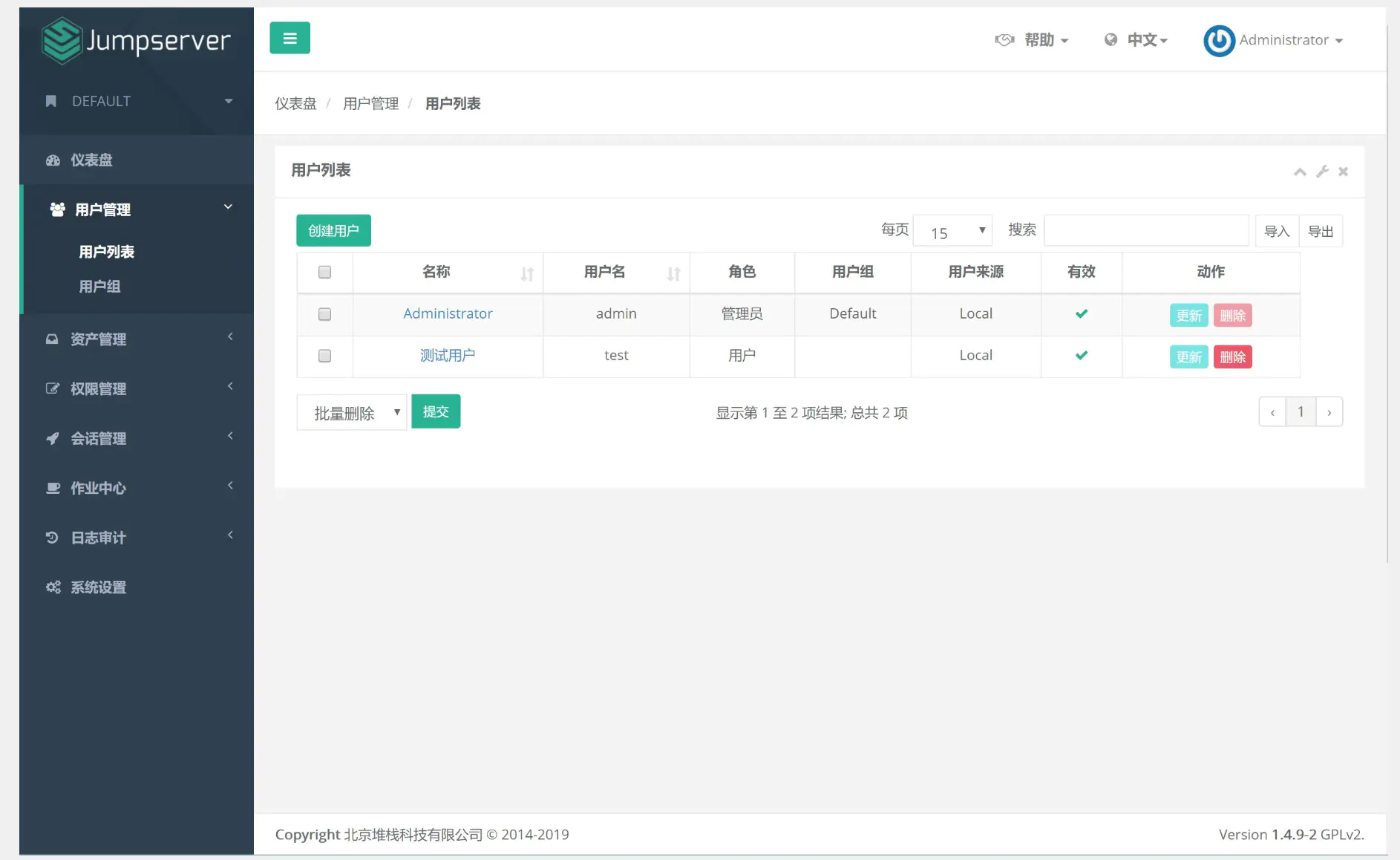Click the 导入 button

[x=1277, y=231]
